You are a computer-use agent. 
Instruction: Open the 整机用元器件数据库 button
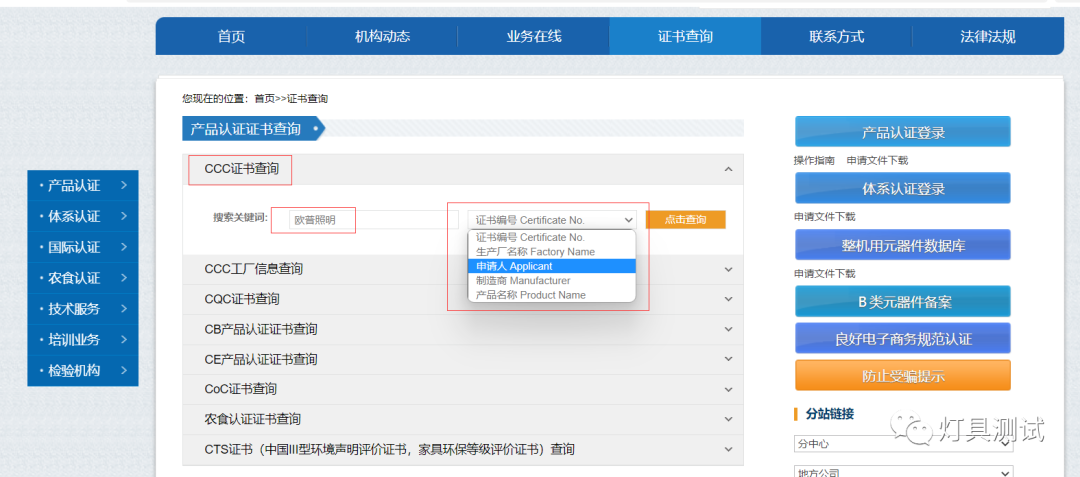pos(902,245)
